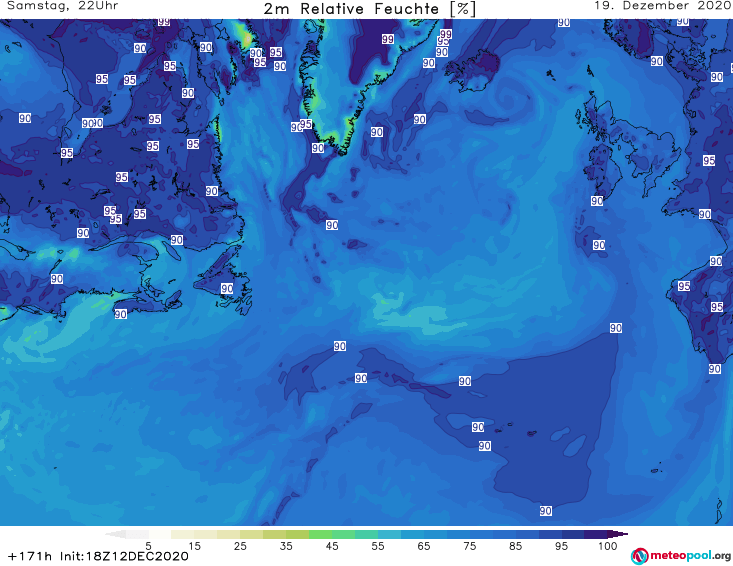Click legend value 25

[x=240, y=546]
